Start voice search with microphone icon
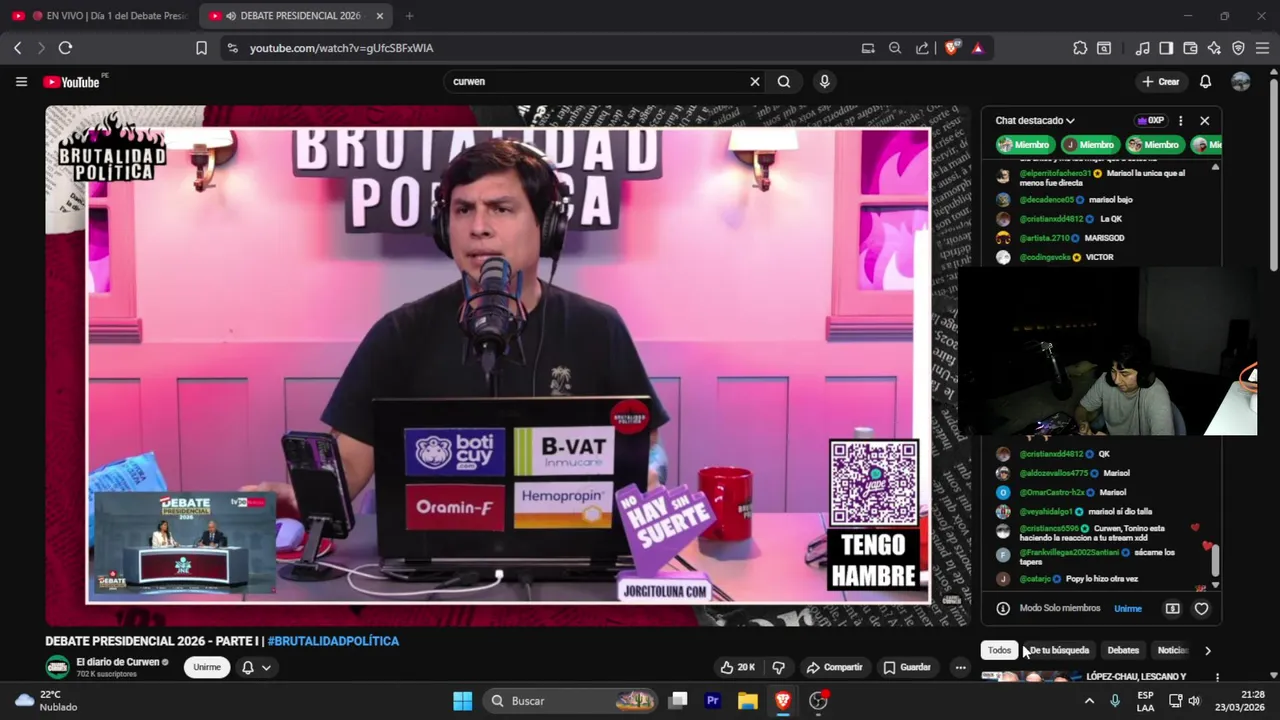Screen dimensions: 1280x720 pyautogui.click(x=824, y=82)
